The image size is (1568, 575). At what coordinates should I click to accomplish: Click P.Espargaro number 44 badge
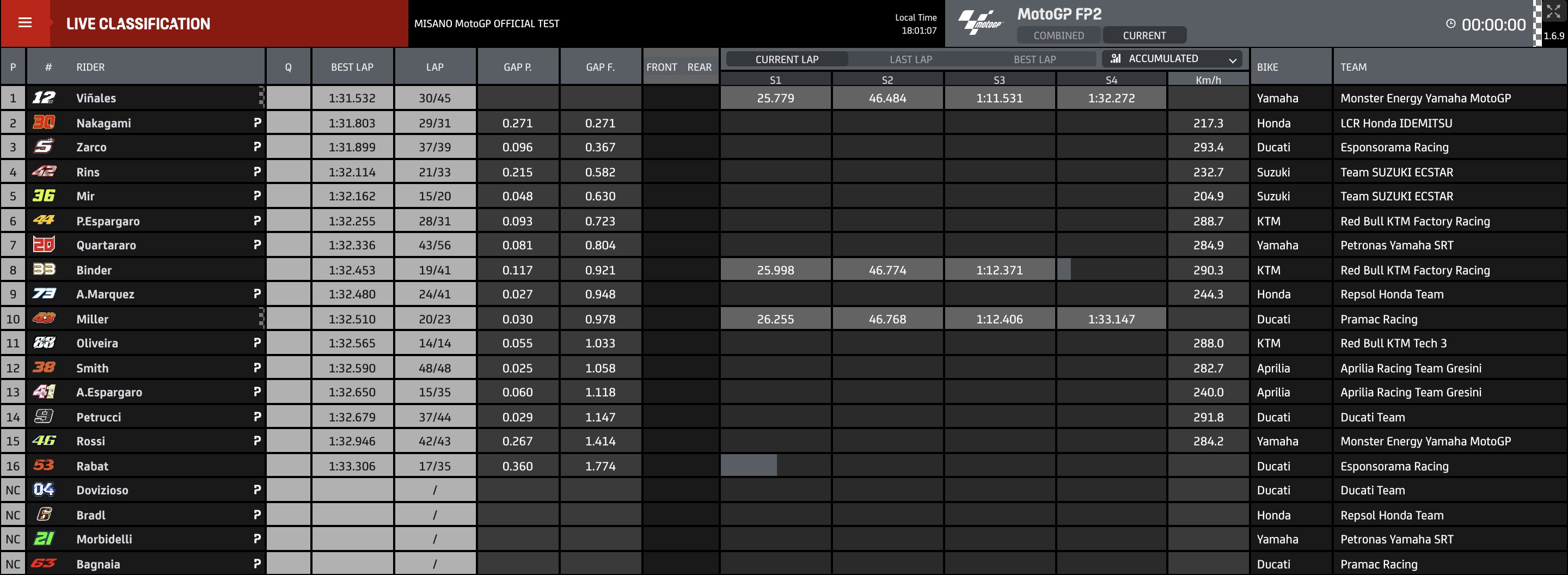(x=44, y=221)
